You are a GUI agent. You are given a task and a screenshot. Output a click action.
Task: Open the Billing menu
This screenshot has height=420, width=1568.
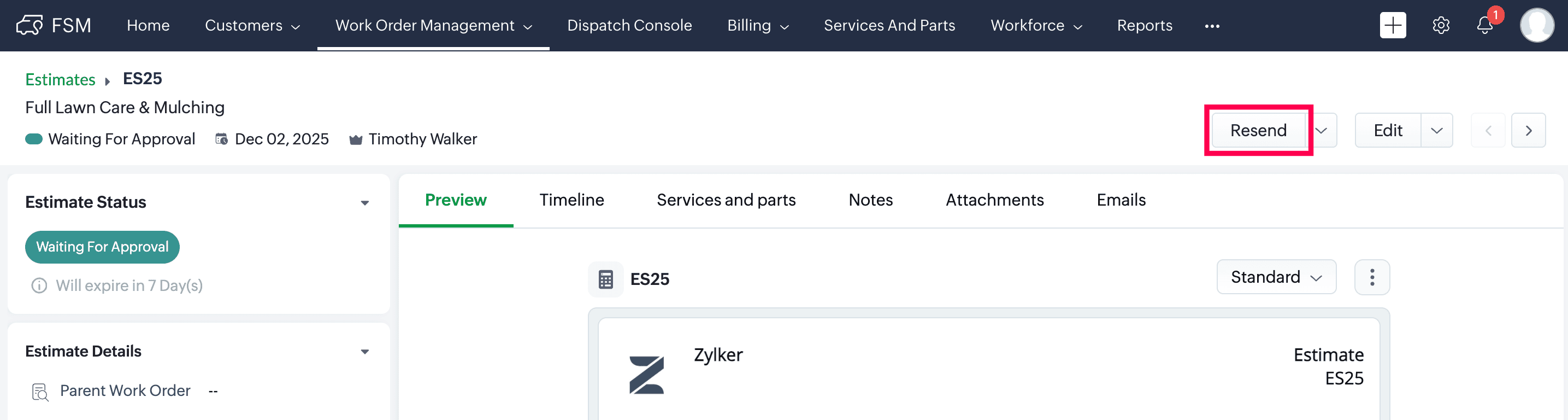[x=757, y=26]
